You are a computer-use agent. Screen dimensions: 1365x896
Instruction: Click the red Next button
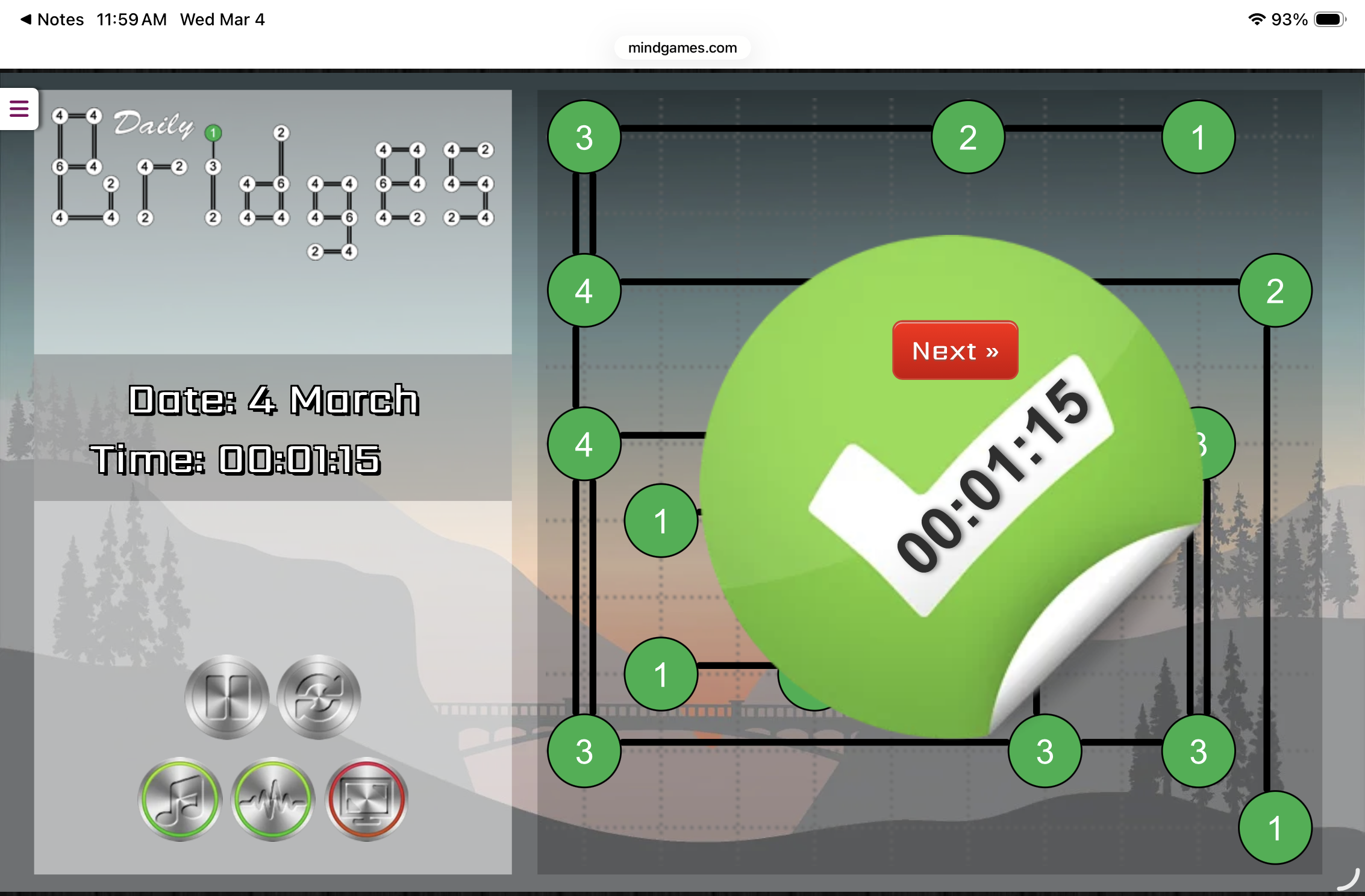coord(955,350)
